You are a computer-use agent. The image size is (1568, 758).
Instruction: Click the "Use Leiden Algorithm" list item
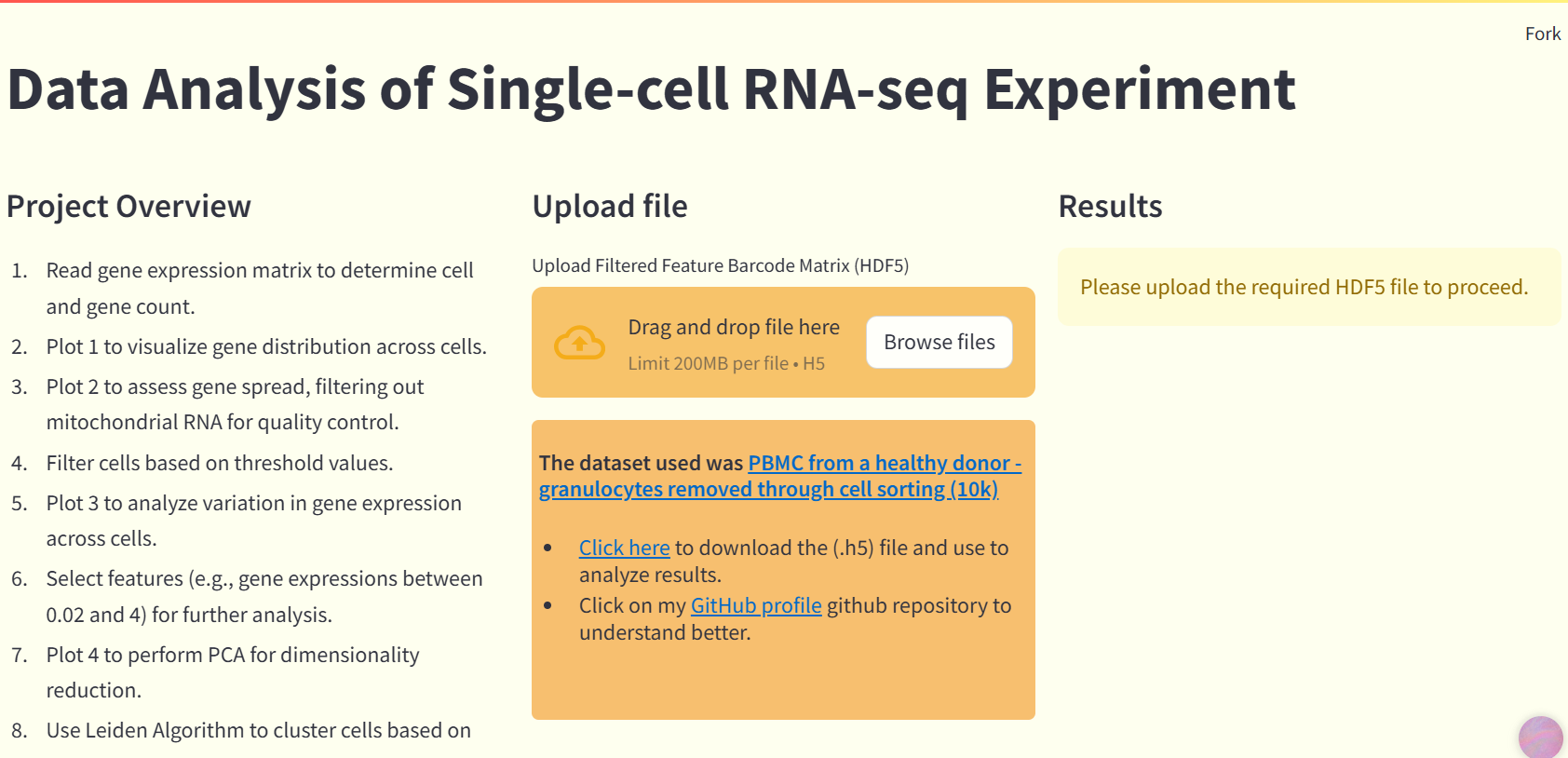coord(258,731)
